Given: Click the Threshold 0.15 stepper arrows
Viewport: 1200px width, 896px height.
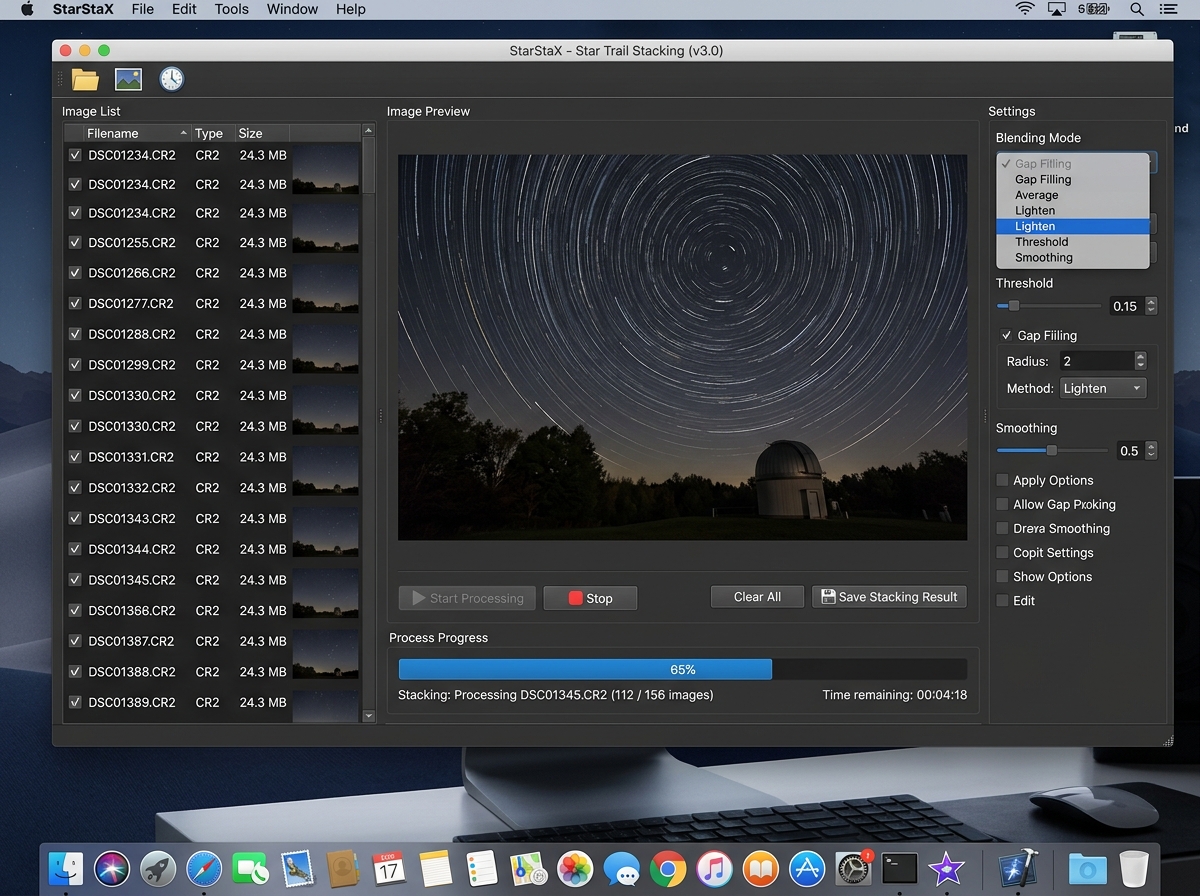Looking at the screenshot, I should pos(1152,306).
